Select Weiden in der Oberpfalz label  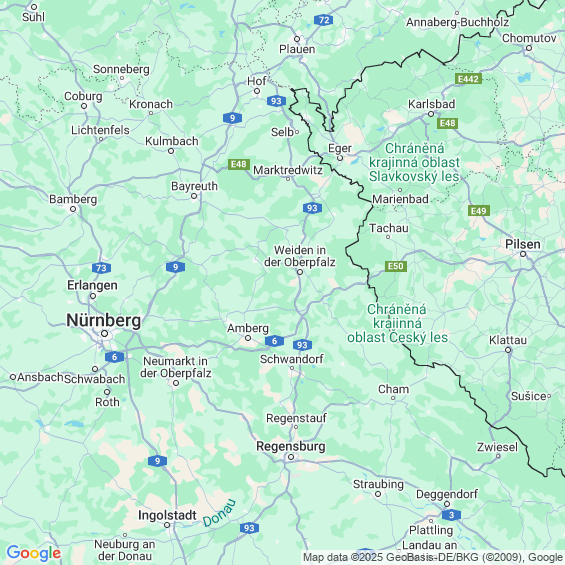(300, 256)
